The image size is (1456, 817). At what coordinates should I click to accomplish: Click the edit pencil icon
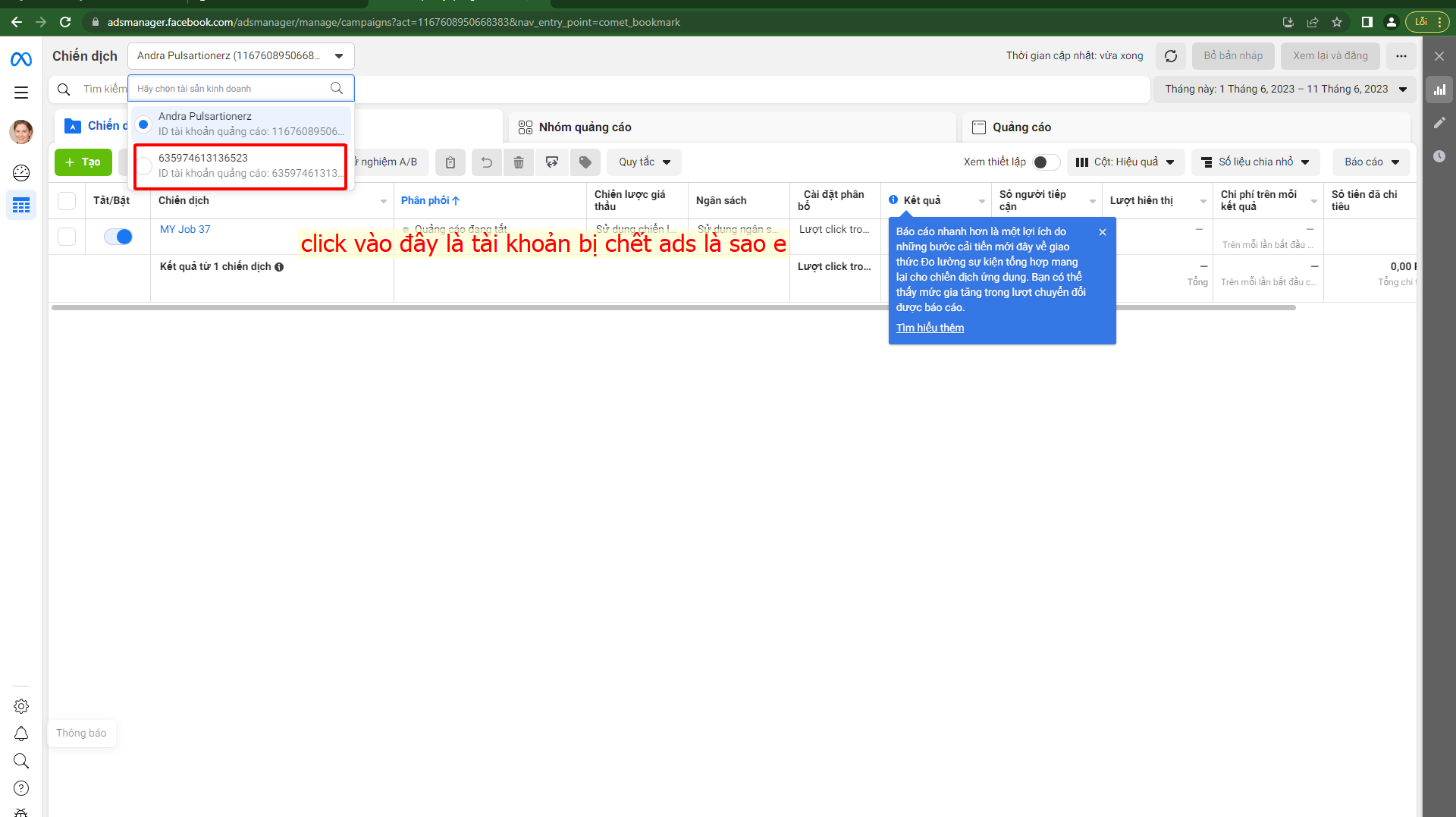click(1439, 123)
